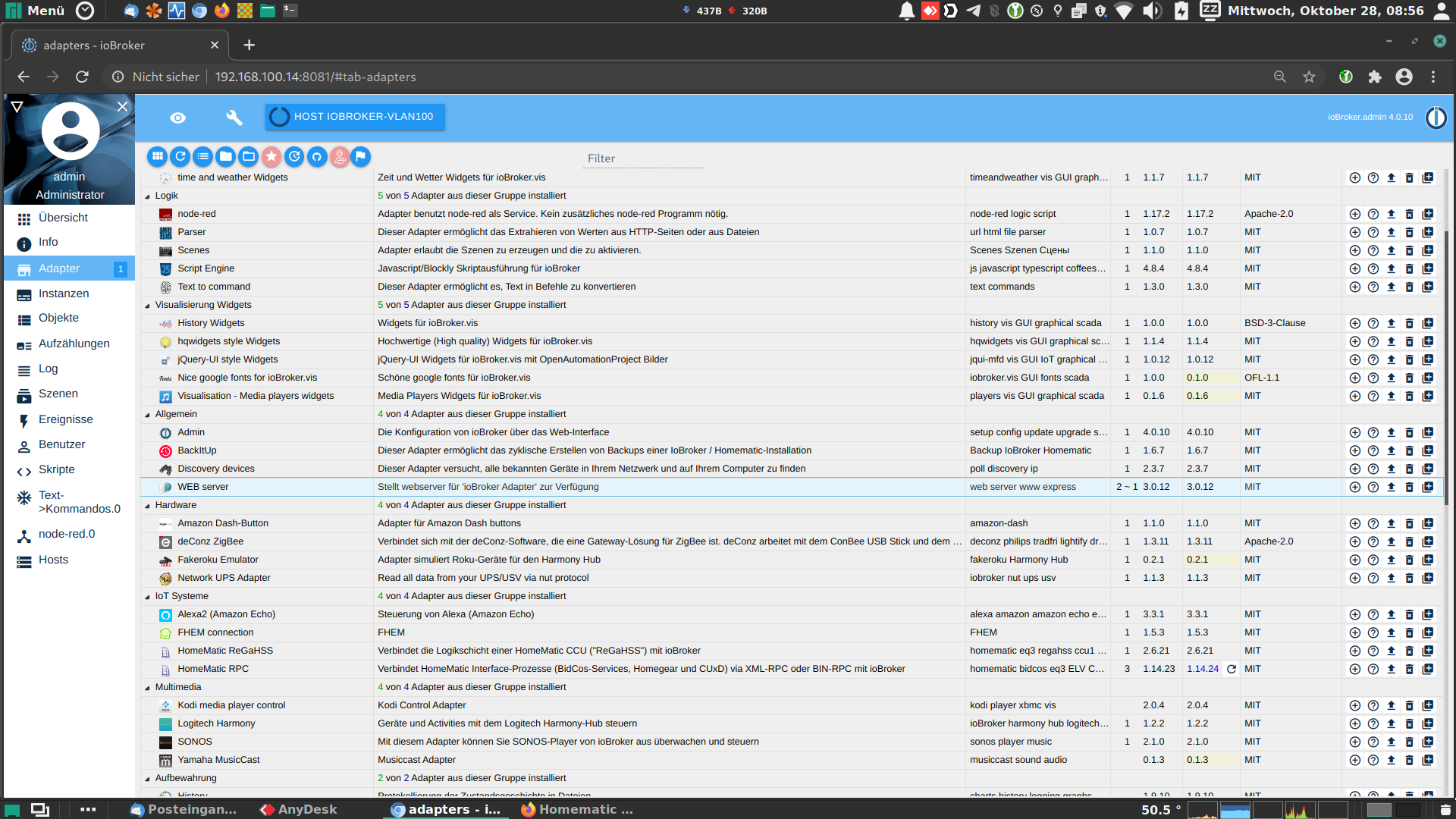The height and width of the screenshot is (819, 1456).
Task: Open help for Admin adapter
Action: point(1373,432)
